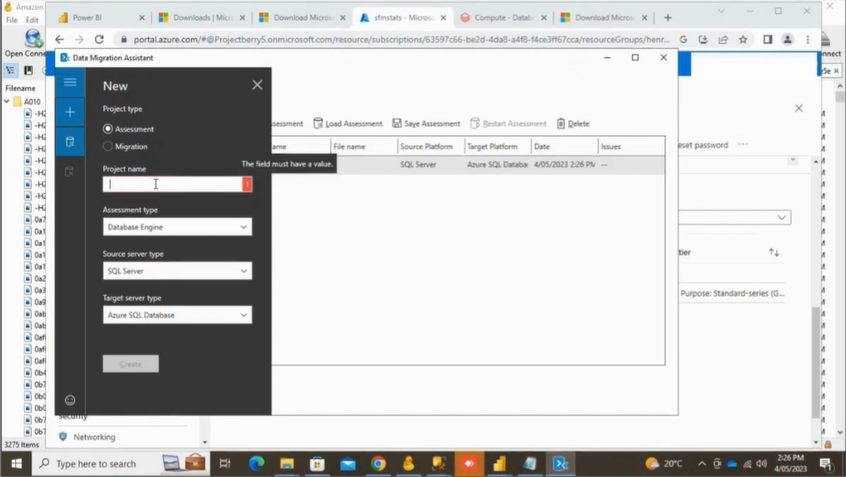Click the Source Platform column header
This screenshot has height=477, width=846.
click(431, 146)
